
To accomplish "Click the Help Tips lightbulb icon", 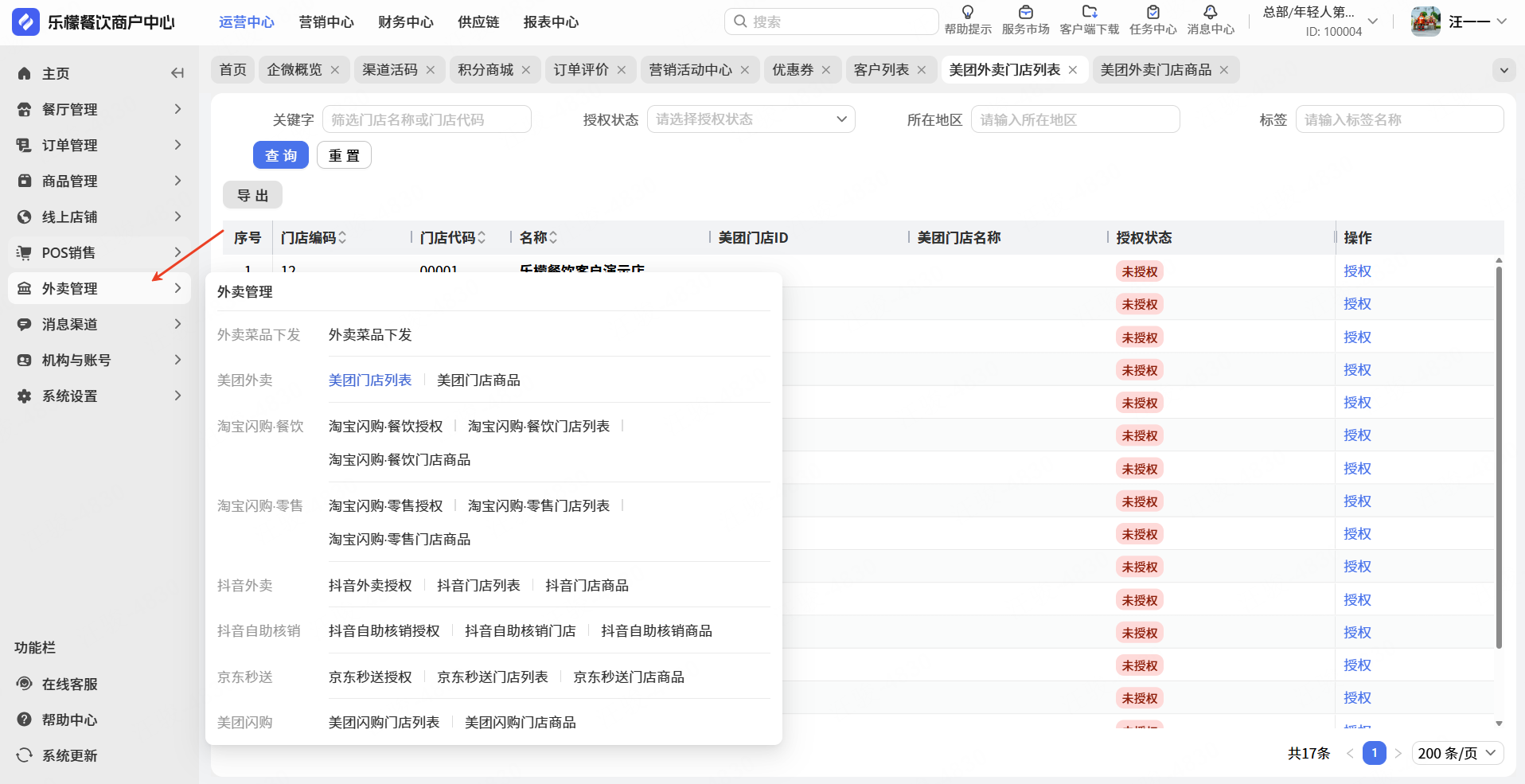I will (968, 13).
